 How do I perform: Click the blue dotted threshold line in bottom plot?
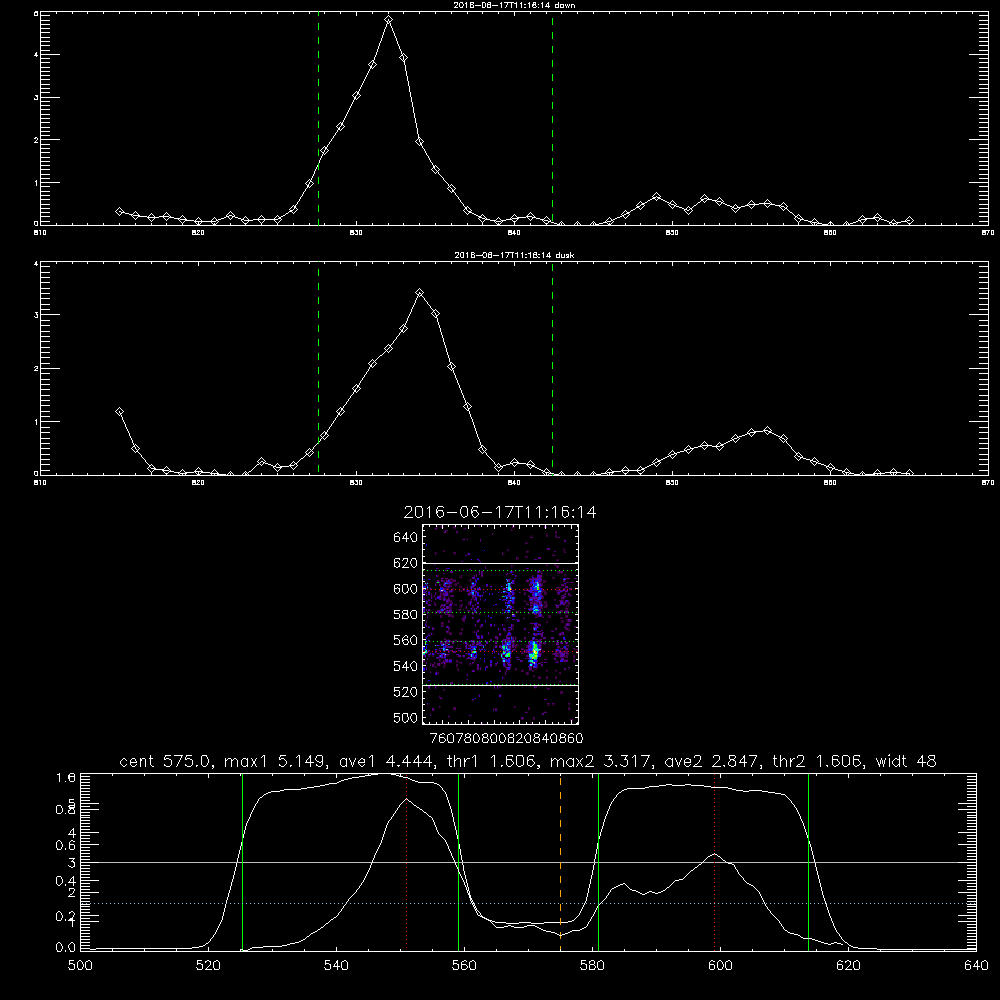(528, 904)
